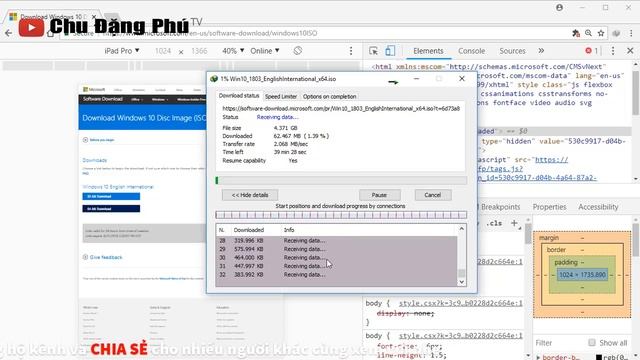Click the connections progress segment bar

pos(341,215)
